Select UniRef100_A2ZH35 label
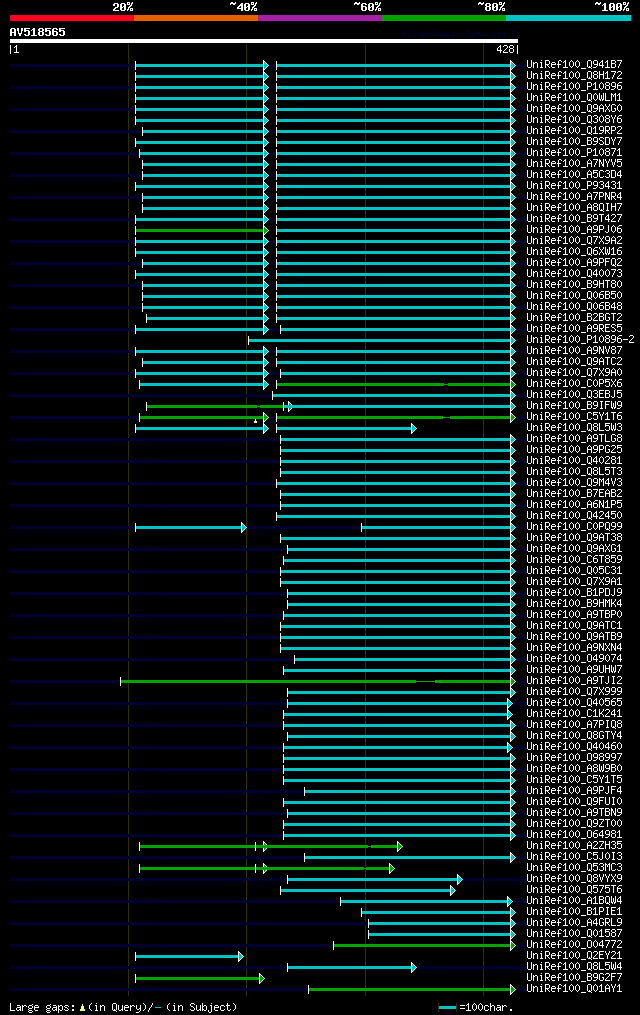 coord(574,846)
